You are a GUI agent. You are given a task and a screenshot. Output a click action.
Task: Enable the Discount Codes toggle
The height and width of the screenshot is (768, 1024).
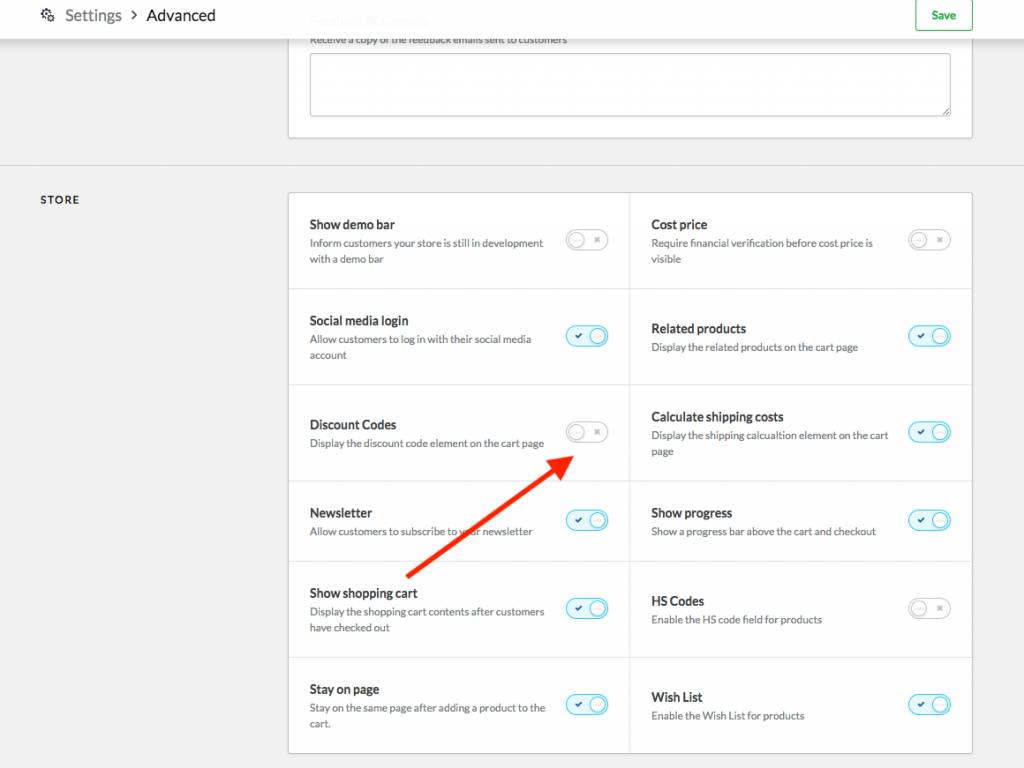pos(587,432)
